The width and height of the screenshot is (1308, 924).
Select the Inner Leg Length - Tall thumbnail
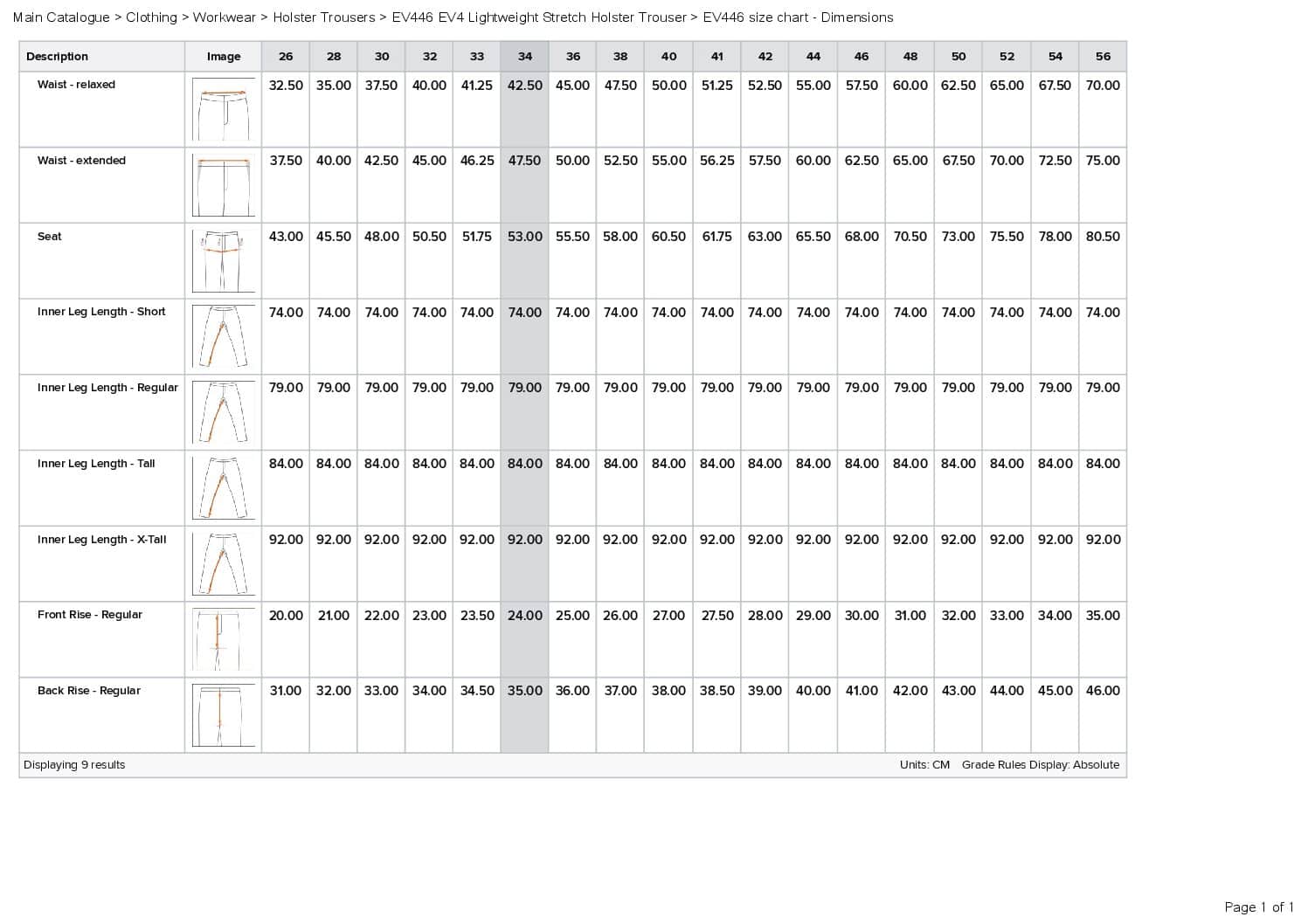(x=224, y=489)
